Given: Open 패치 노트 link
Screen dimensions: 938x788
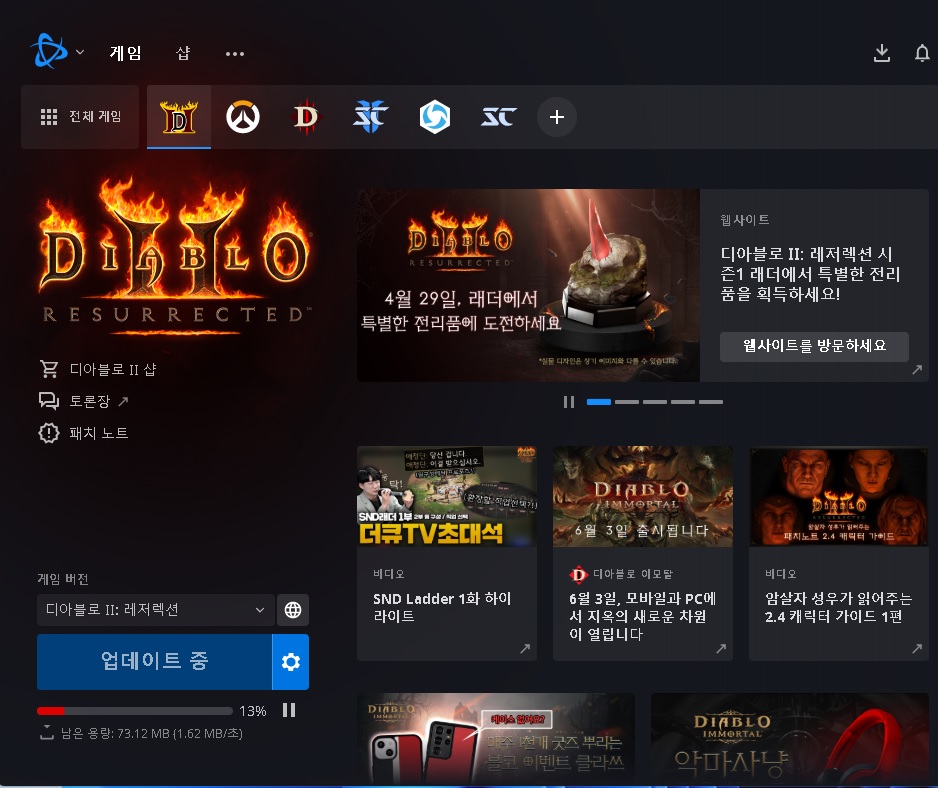Looking at the screenshot, I should point(99,433).
